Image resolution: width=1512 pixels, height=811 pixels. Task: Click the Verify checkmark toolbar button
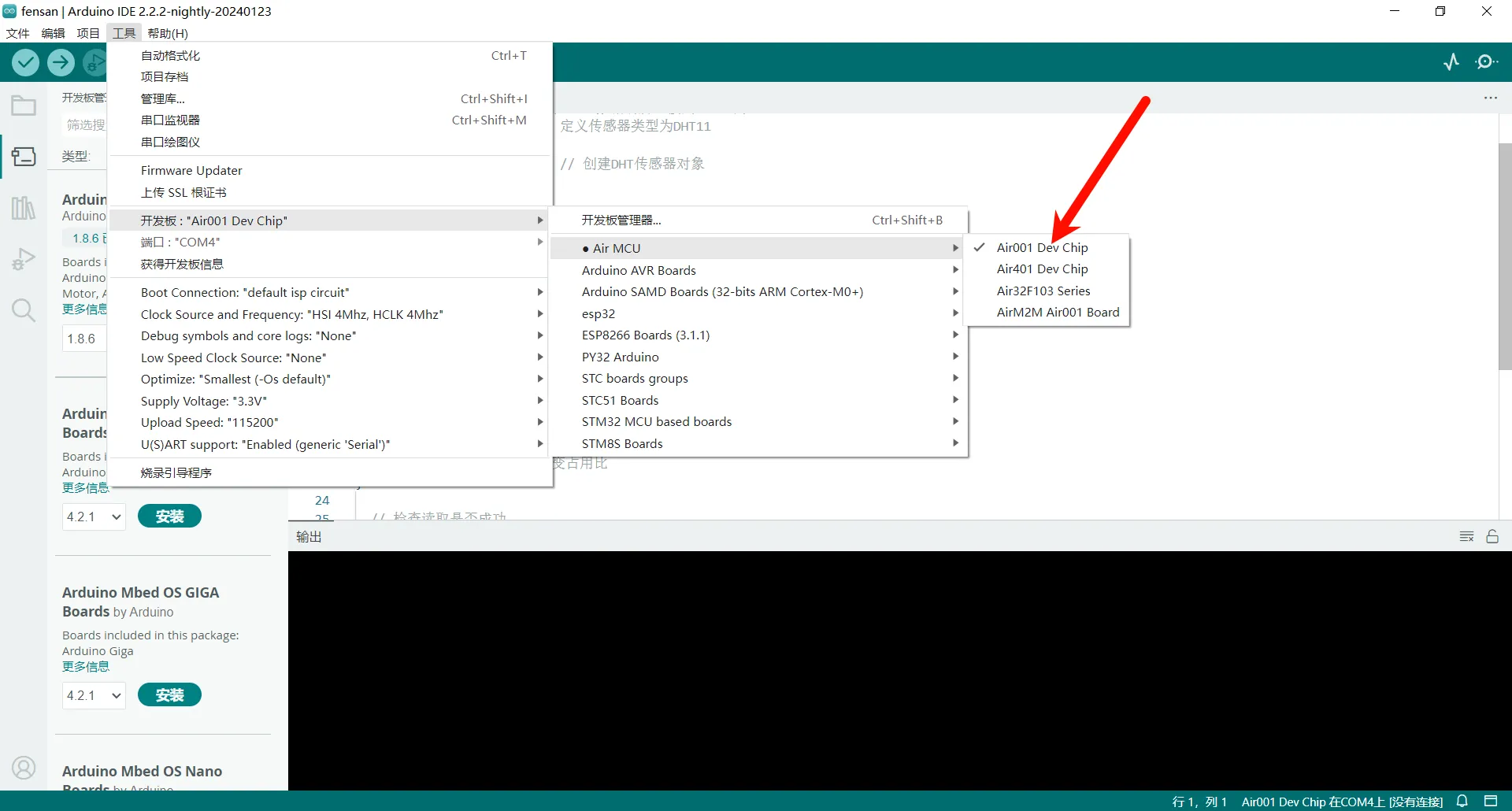[x=26, y=62]
